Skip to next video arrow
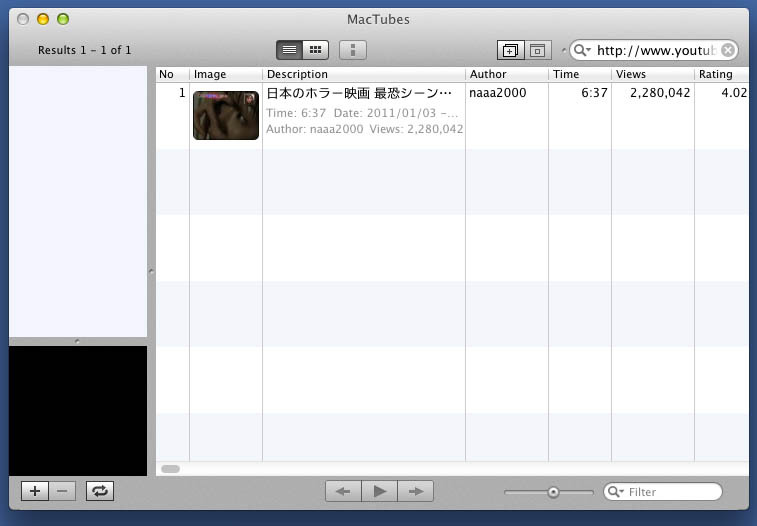 (x=415, y=491)
